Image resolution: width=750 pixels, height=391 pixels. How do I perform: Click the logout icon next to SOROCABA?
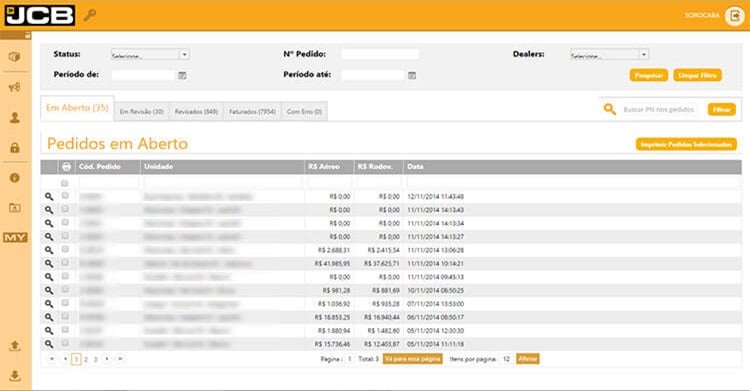[734, 16]
